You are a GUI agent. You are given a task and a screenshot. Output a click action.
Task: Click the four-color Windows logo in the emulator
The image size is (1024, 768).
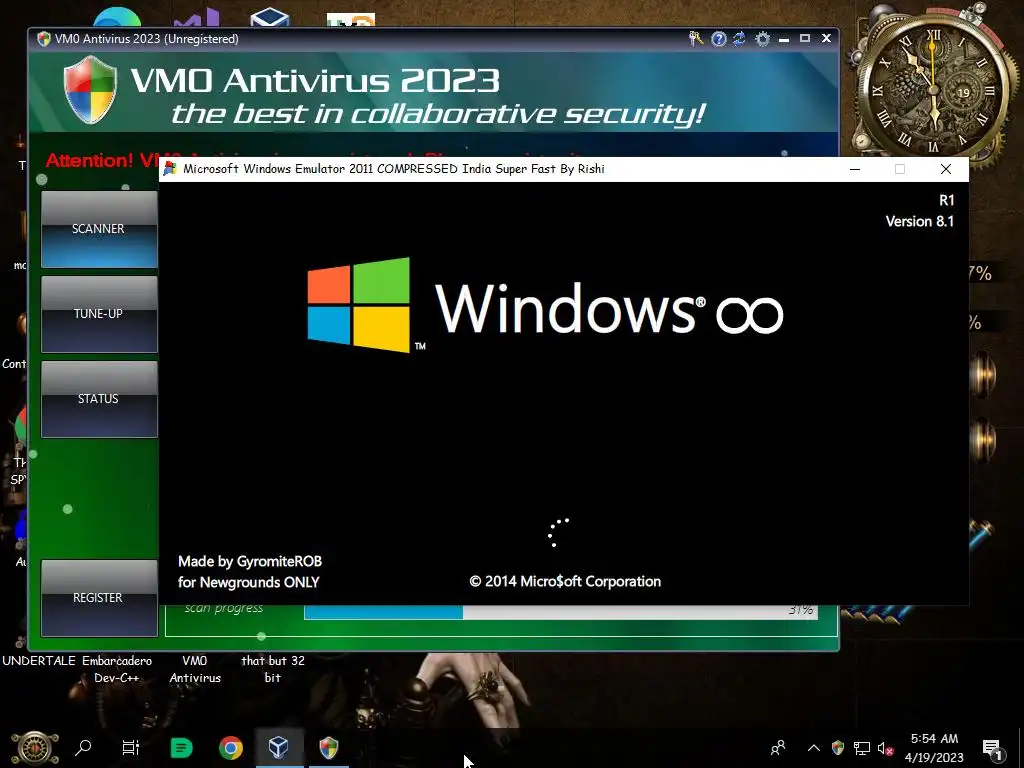(359, 304)
